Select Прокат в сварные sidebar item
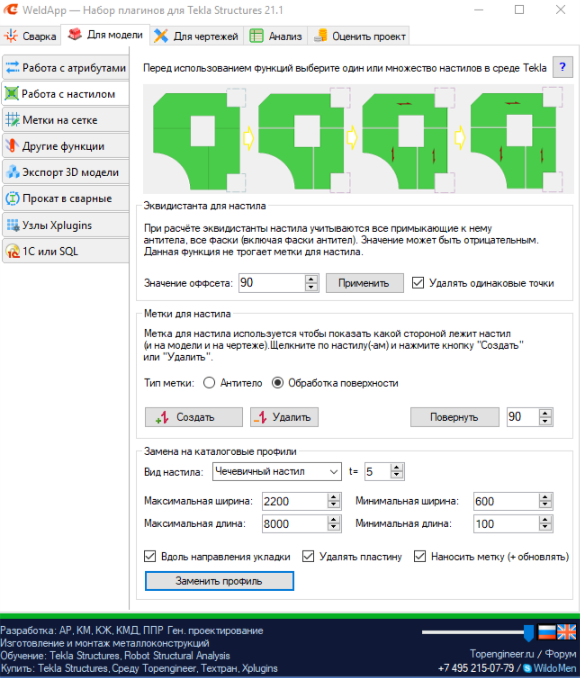580x678 pixels. [x=66, y=198]
